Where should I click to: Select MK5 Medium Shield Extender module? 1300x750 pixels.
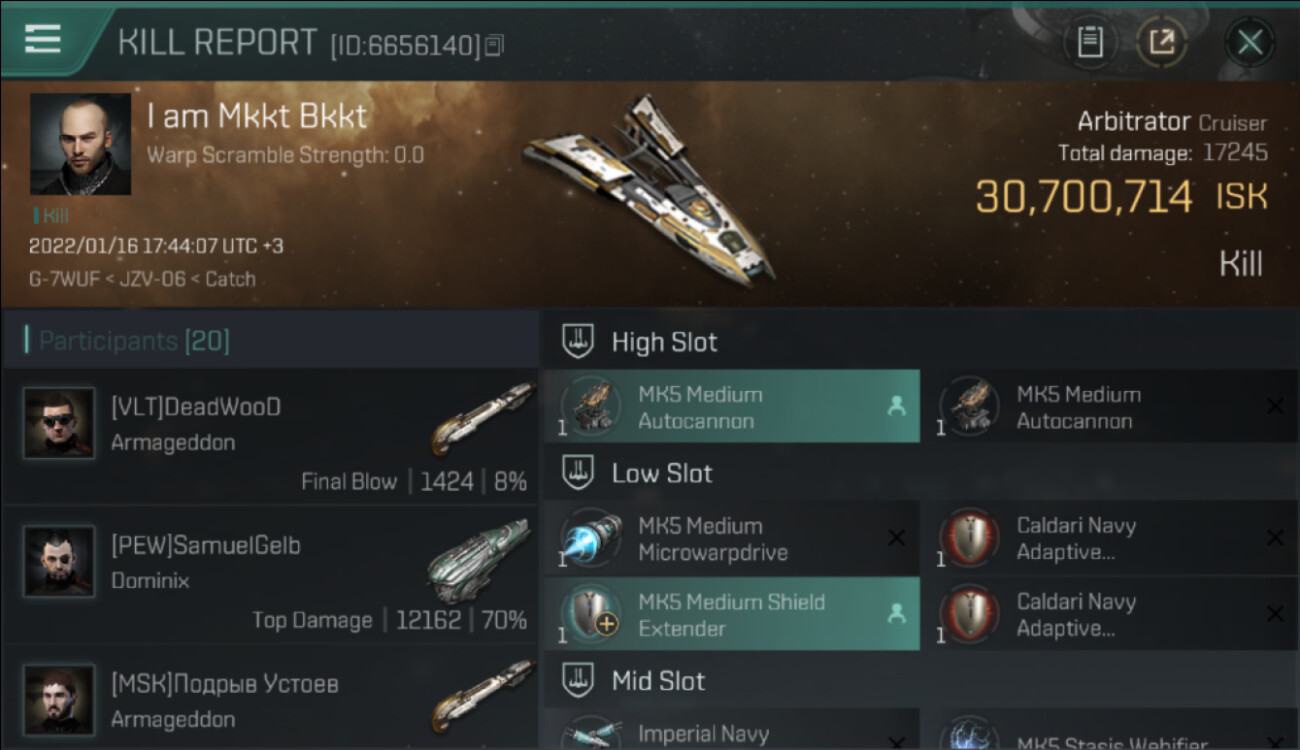pos(732,615)
